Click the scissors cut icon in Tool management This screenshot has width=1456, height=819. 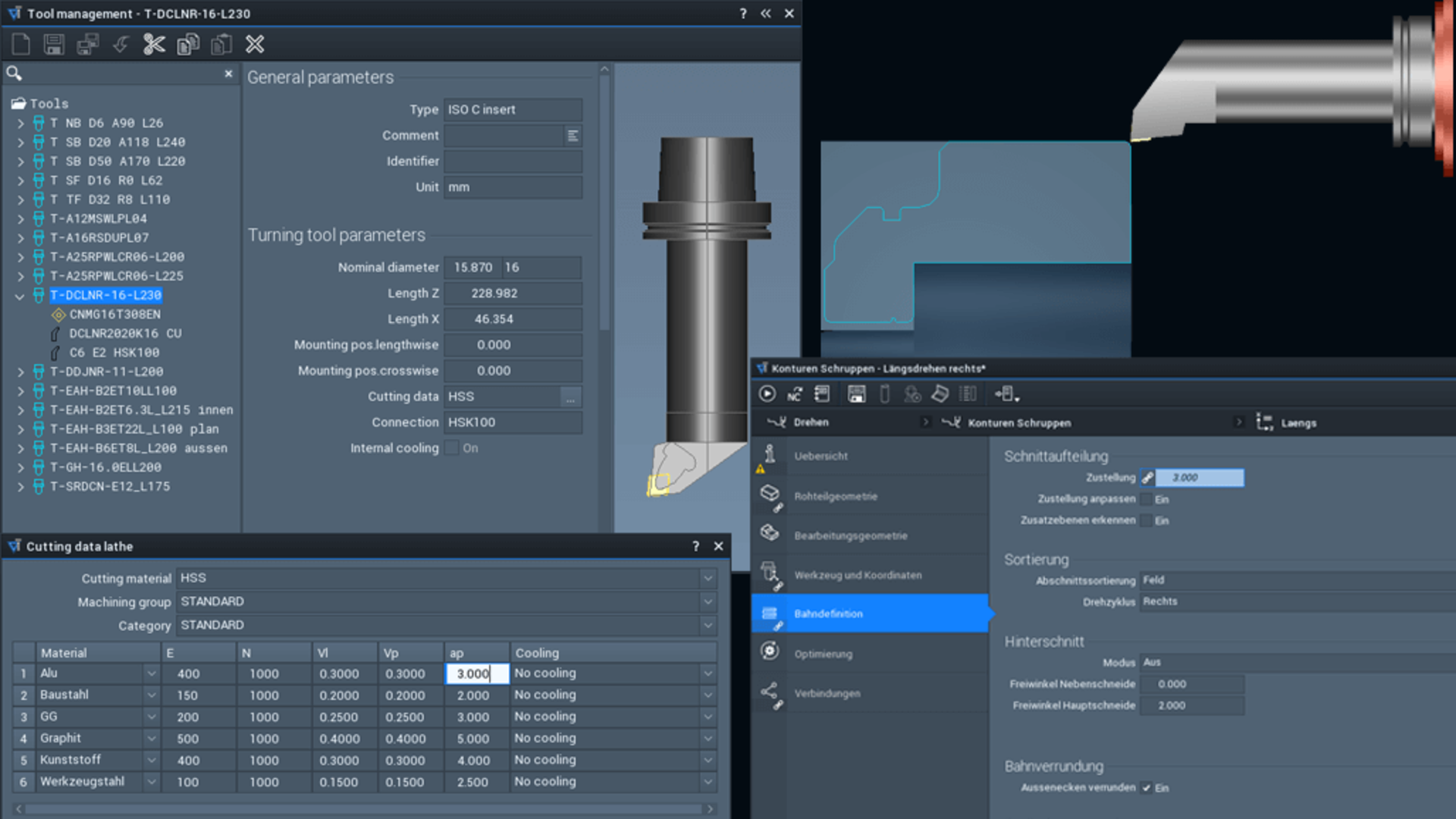coord(154,45)
